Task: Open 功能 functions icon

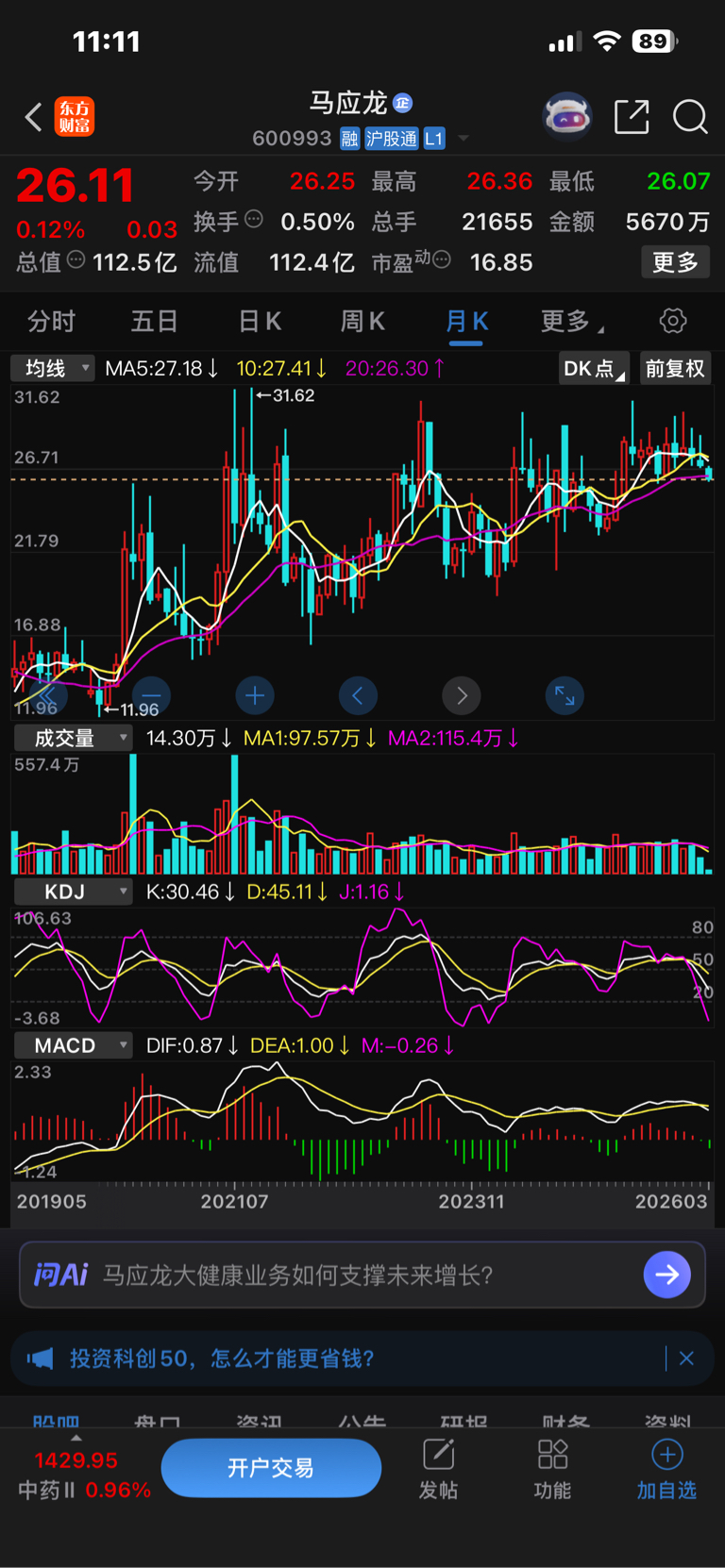Action: pyautogui.click(x=552, y=1469)
